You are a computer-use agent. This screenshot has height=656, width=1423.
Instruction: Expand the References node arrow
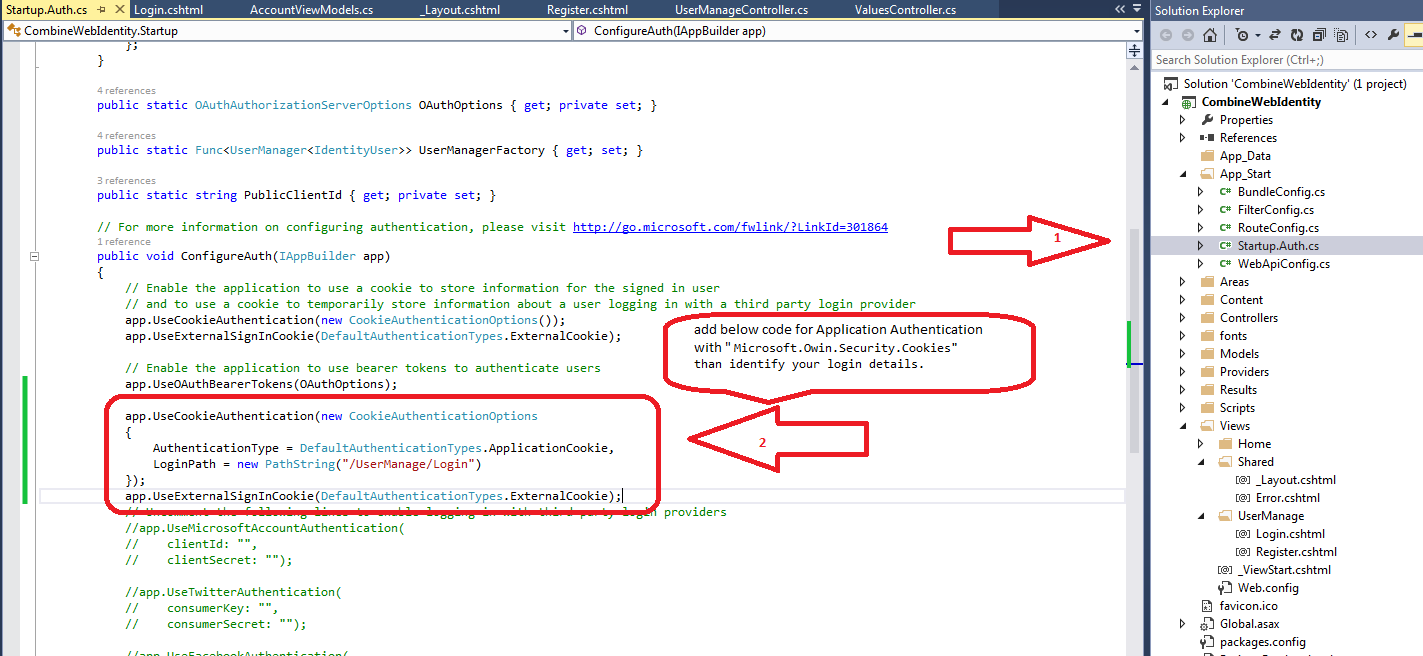click(x=1183, y=138)
